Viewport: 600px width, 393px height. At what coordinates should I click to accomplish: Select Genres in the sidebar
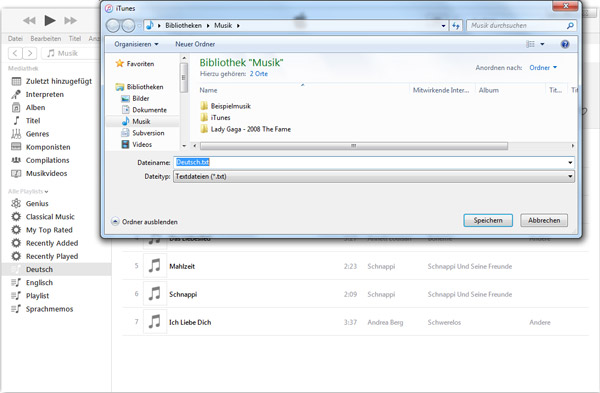[x=37, y=134]
